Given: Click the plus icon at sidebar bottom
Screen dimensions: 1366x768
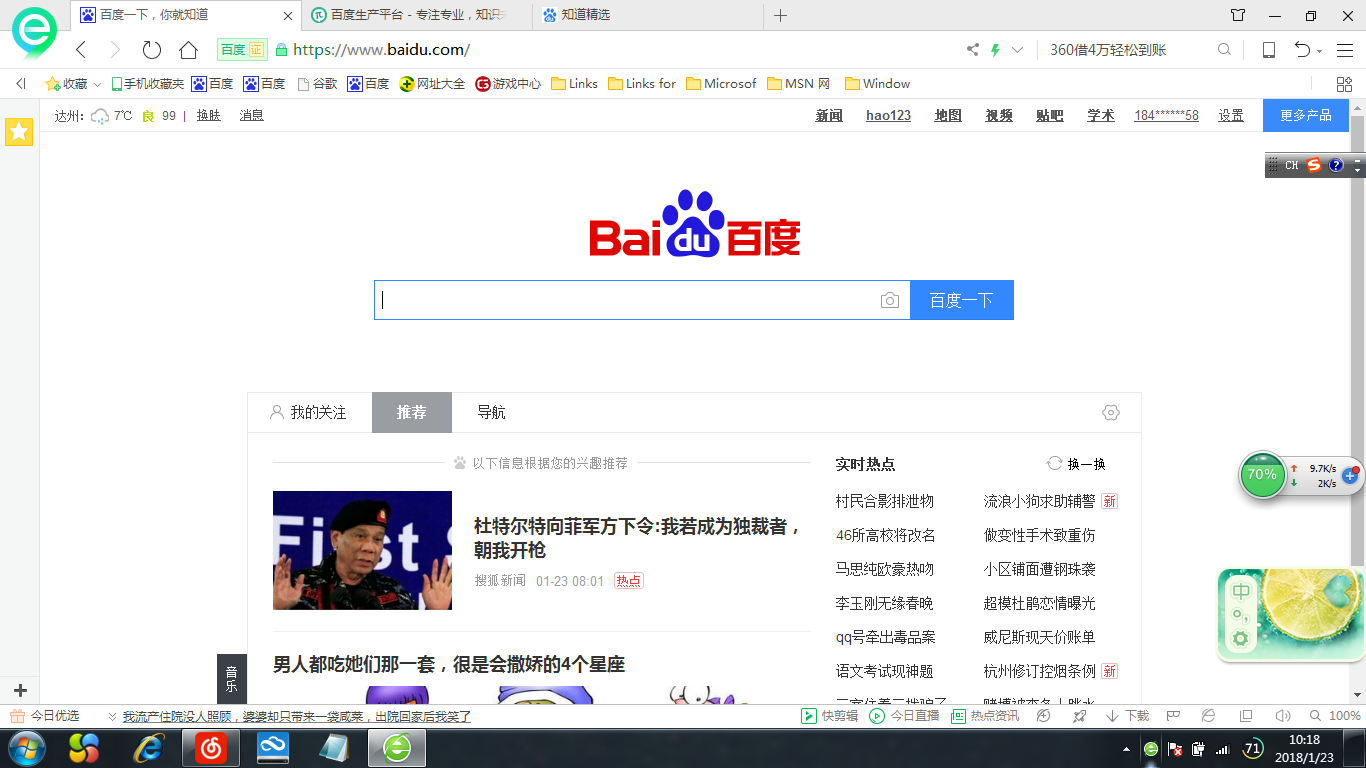Looking at the screenshot, I should pos(20,690).
